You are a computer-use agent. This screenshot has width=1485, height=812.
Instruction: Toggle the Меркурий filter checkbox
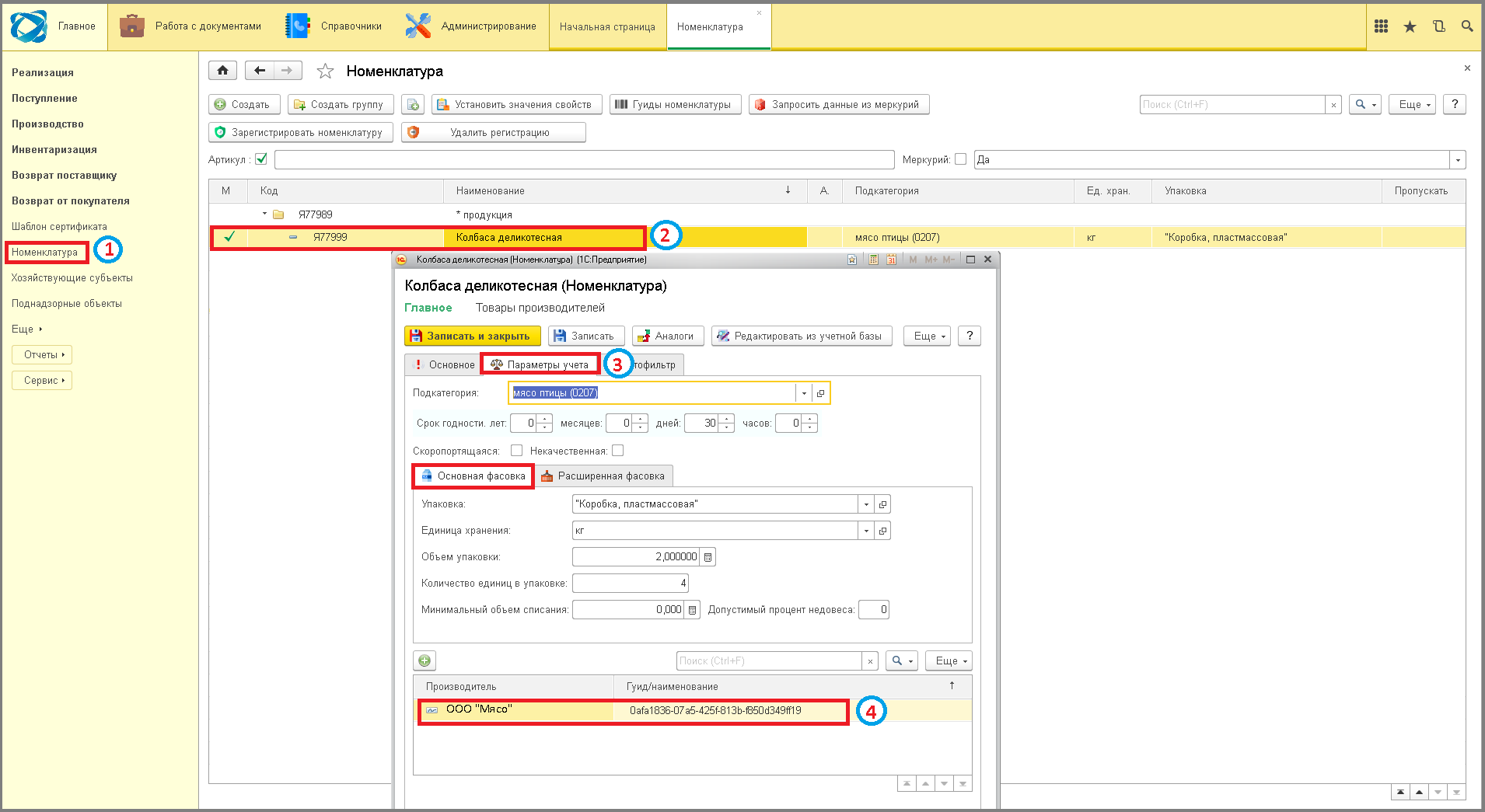pyautogui.click(x=960, y=159)
